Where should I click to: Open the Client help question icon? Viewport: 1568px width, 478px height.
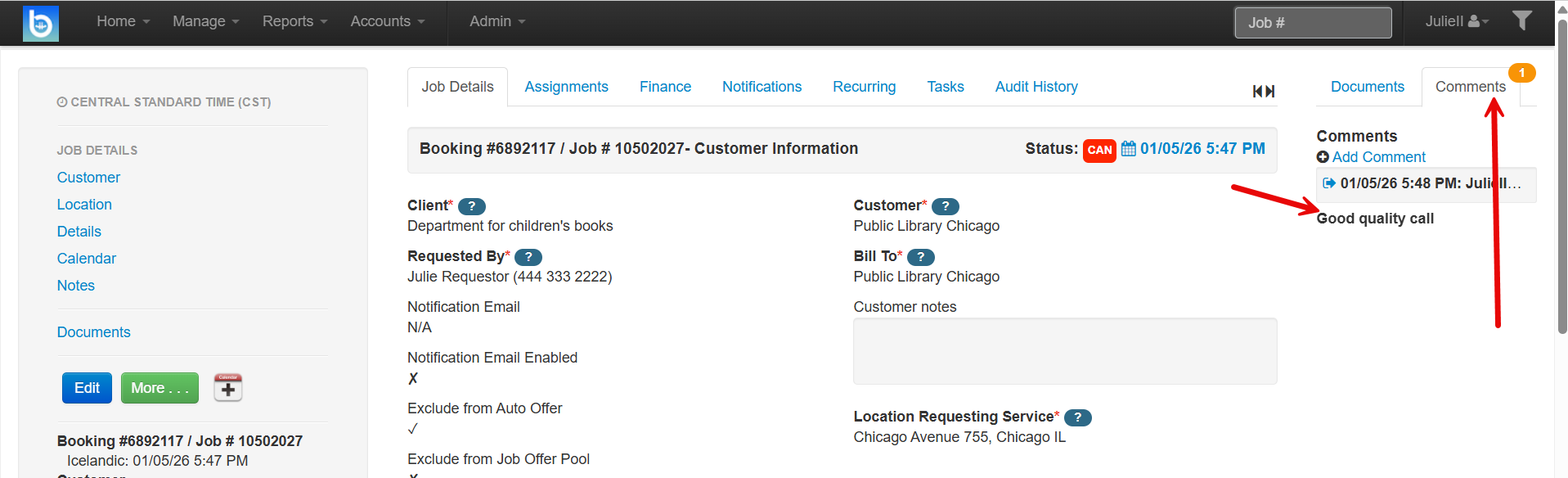tap(472, 206)
